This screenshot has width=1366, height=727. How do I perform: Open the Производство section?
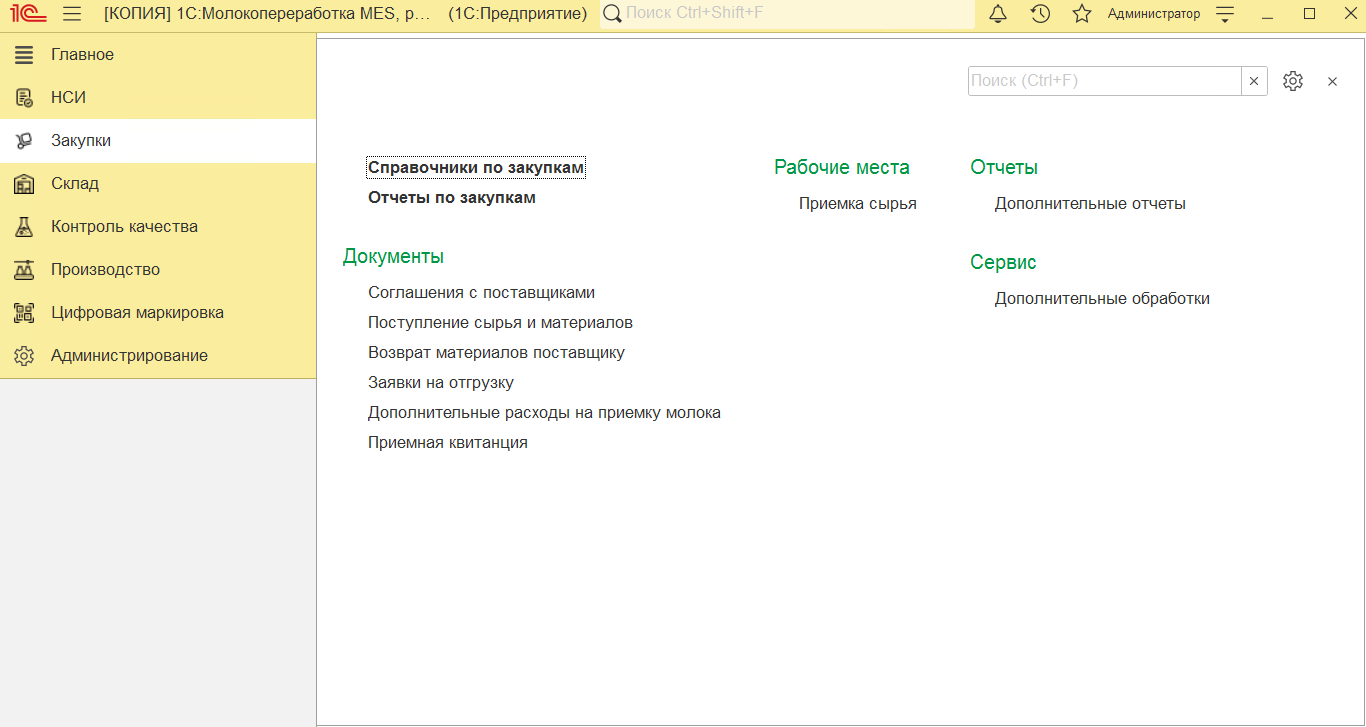click(x=105, y=270)
